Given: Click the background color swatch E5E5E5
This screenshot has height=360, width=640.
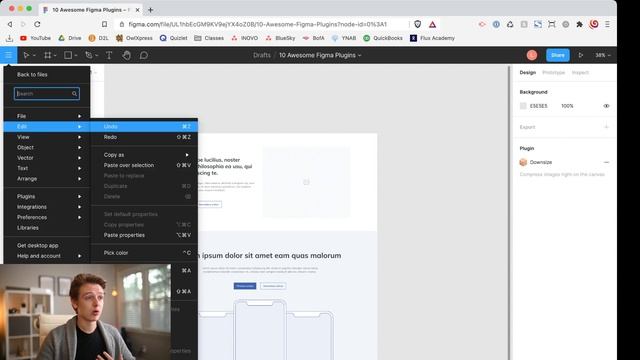Looking at the screenshot, I should pyautogui.click(x=523, y=106).
